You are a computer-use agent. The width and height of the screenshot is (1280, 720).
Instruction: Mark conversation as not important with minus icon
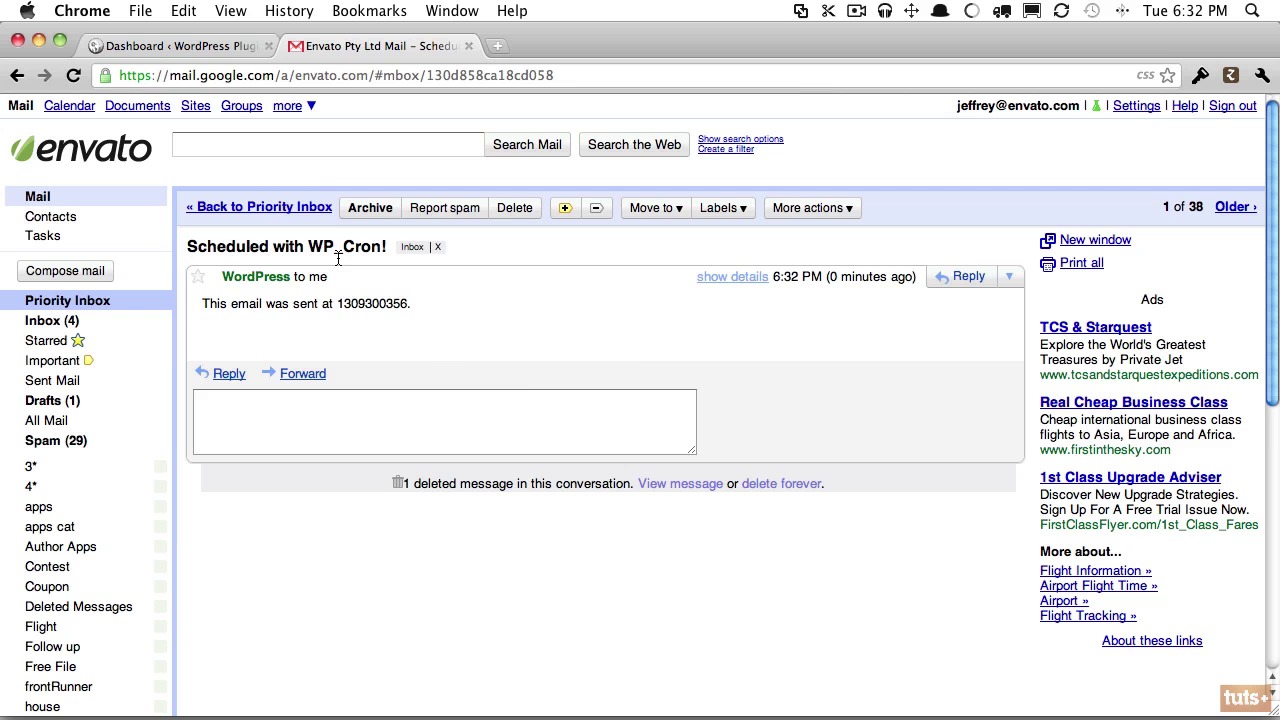[596, 208]
